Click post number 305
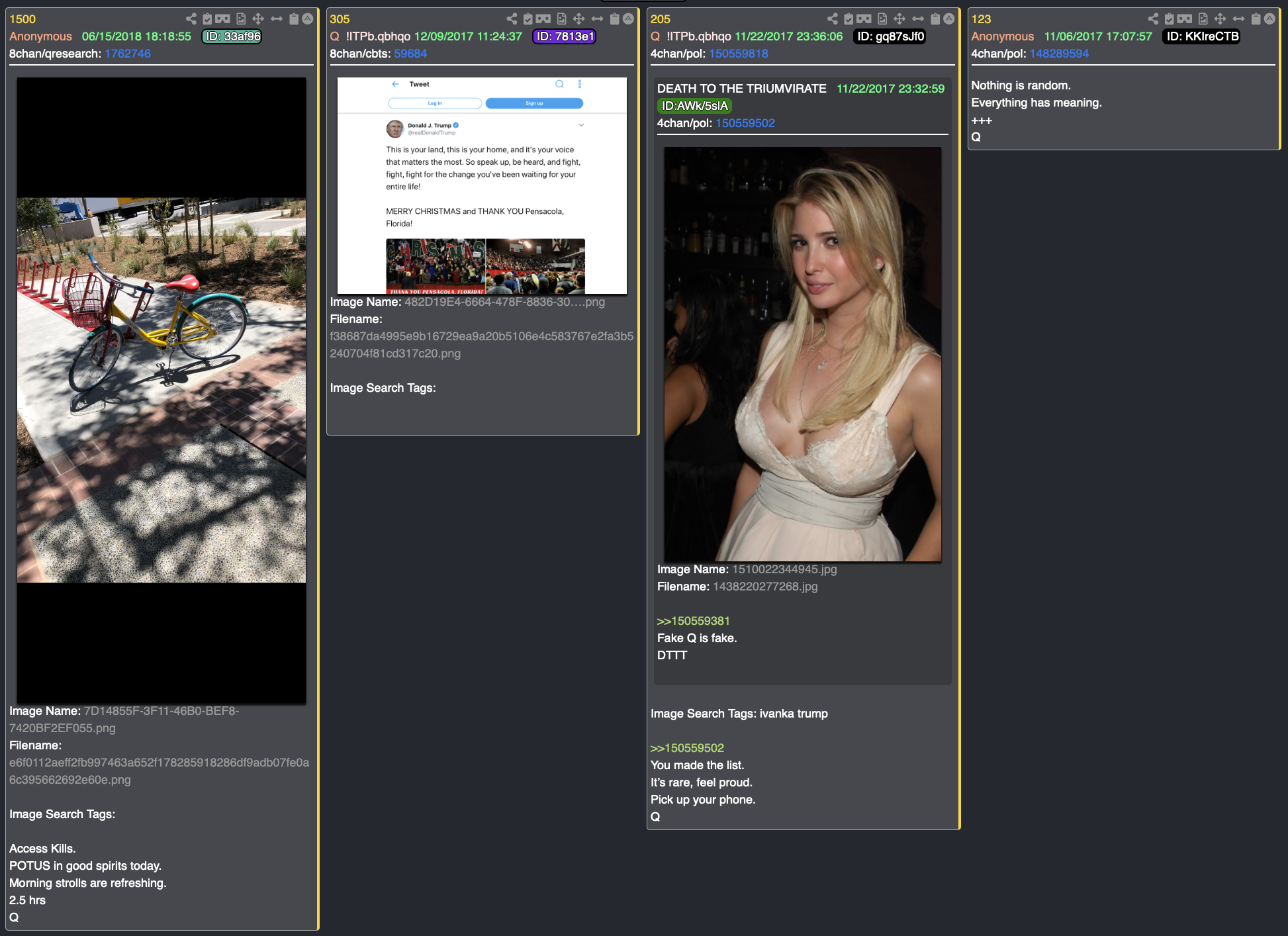 (340, 19)
